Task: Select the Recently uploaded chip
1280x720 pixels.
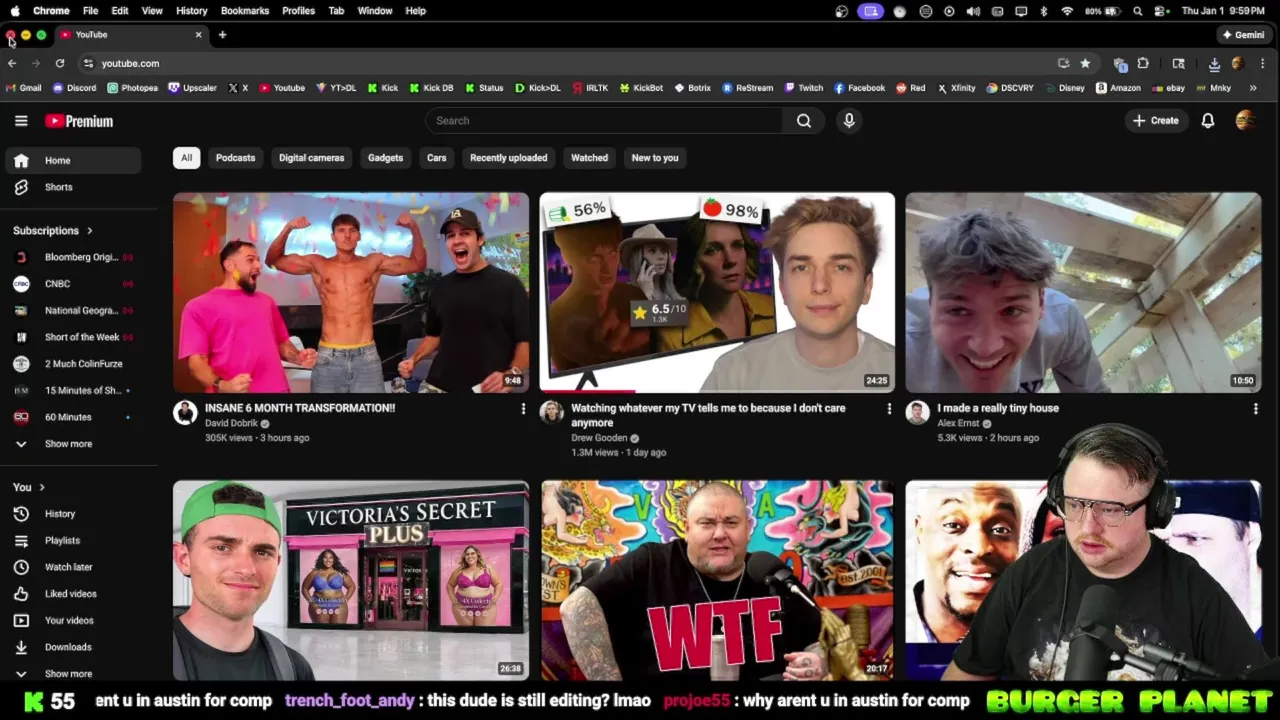Action: click(508, 158)
